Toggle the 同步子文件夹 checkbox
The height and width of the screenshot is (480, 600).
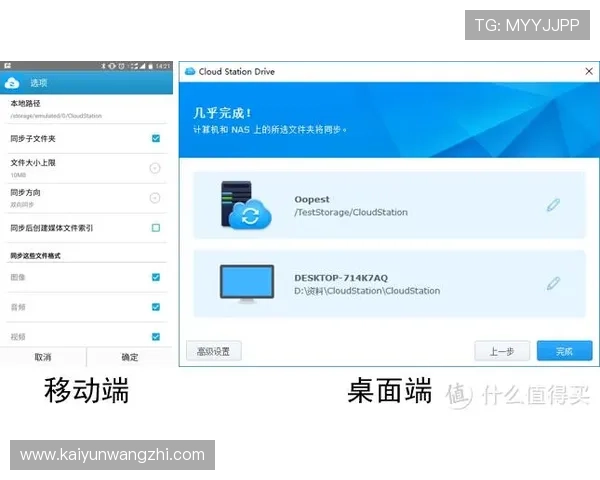tap(156, 138)
